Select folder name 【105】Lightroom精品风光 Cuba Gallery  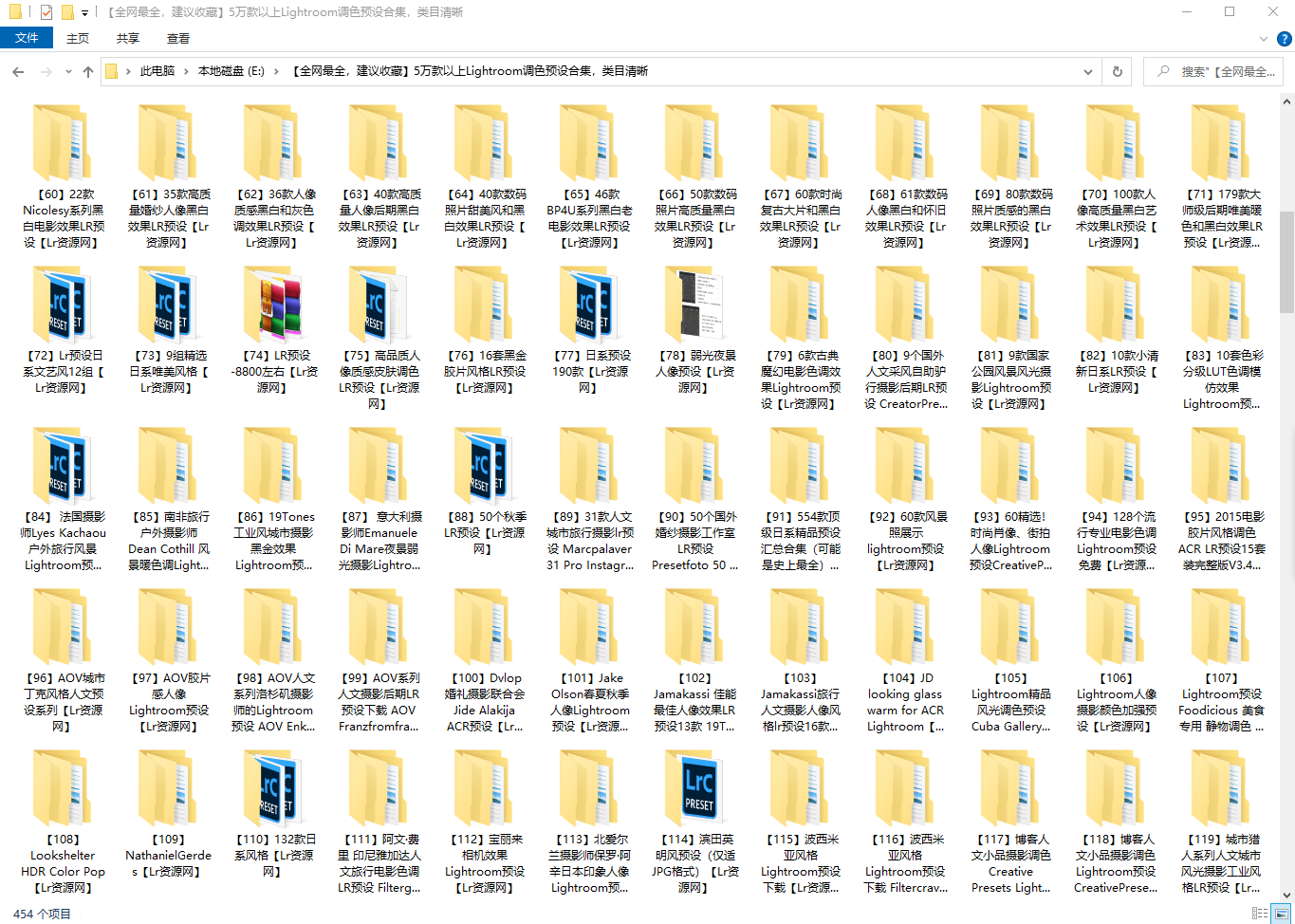1010,702
